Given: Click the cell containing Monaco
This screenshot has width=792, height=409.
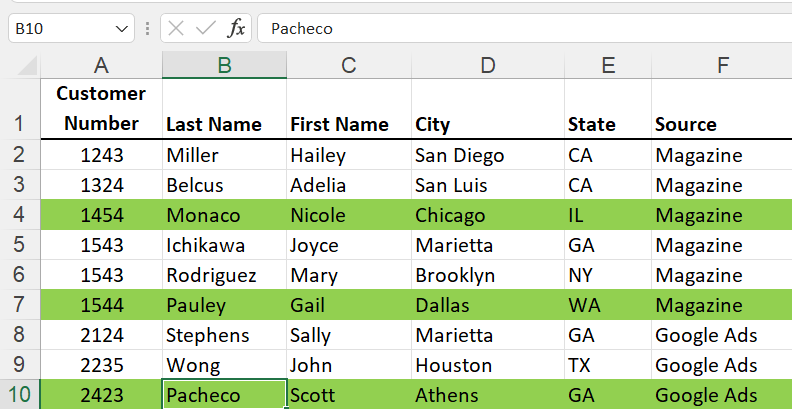Looking at the screenshot, I should pyautogui.click(x=224, y=215).
